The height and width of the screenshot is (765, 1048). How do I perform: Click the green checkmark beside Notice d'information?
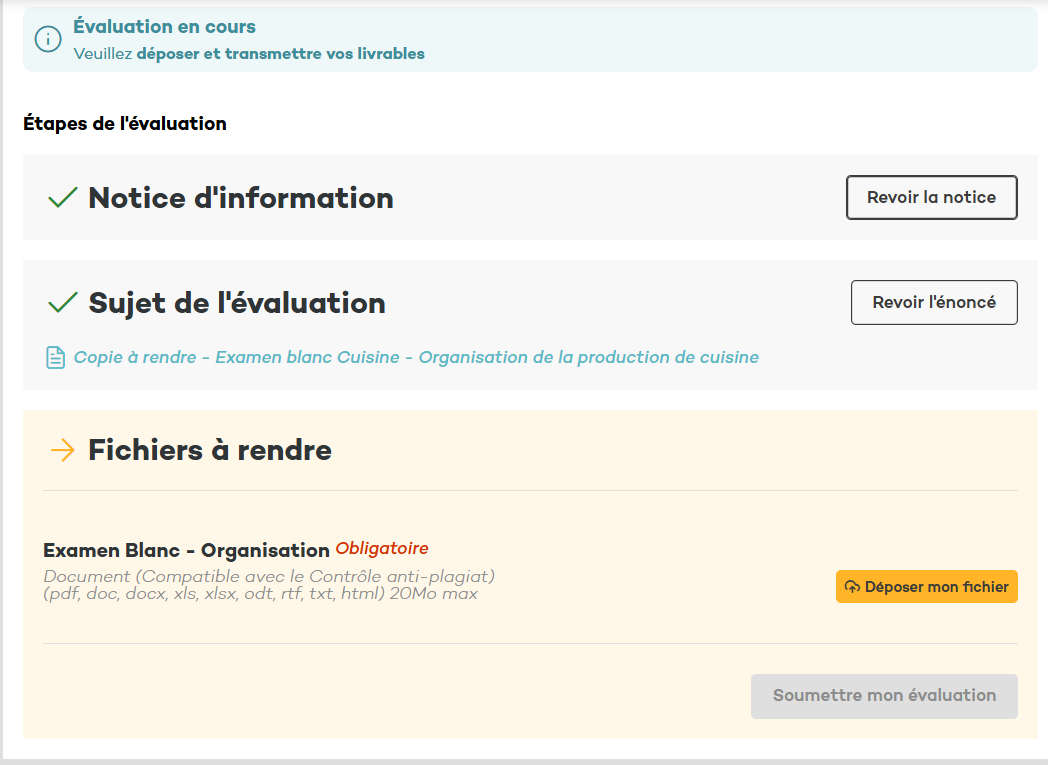63,198
